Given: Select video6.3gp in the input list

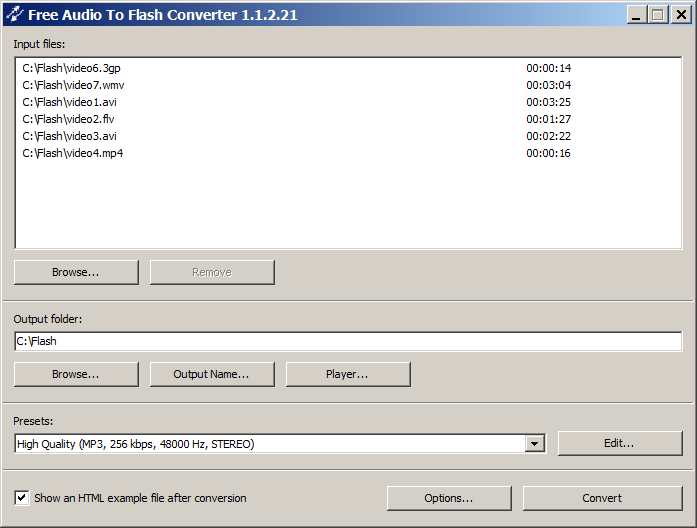Looking at the screenshot, I should coord(72,68).
